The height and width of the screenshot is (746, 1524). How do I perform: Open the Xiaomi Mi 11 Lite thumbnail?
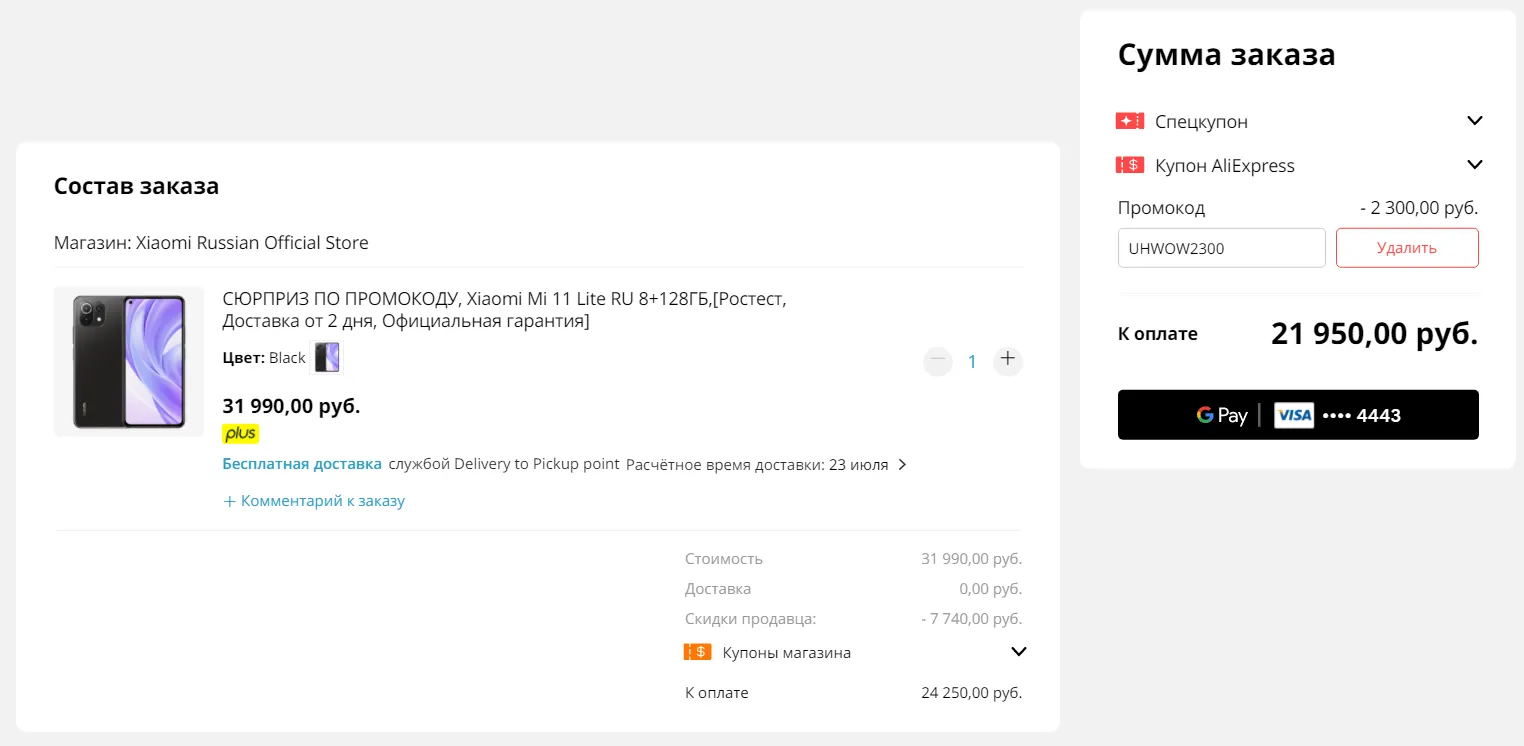tap(129, 361)
